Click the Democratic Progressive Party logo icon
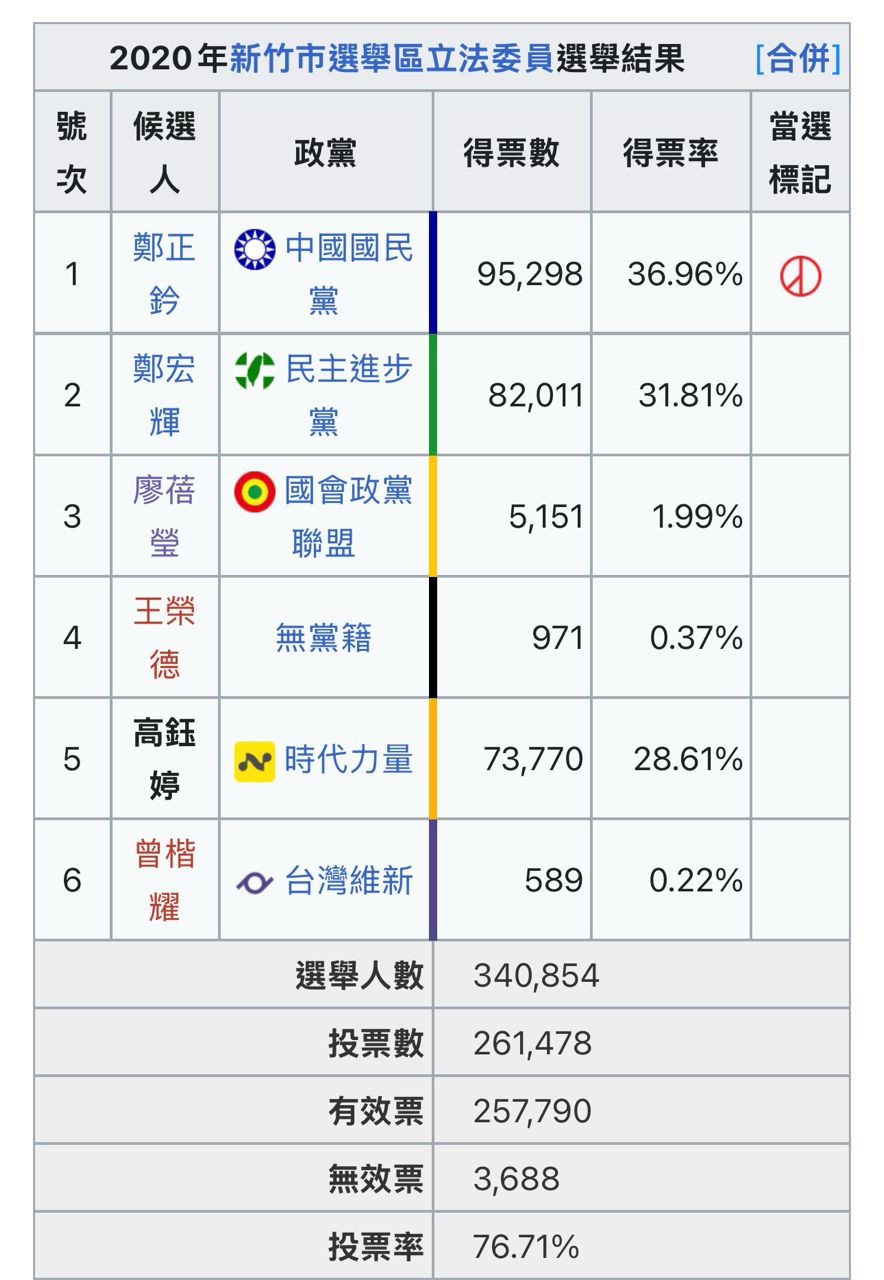This screenshot has height=1280, width=884. click(255, 371)
